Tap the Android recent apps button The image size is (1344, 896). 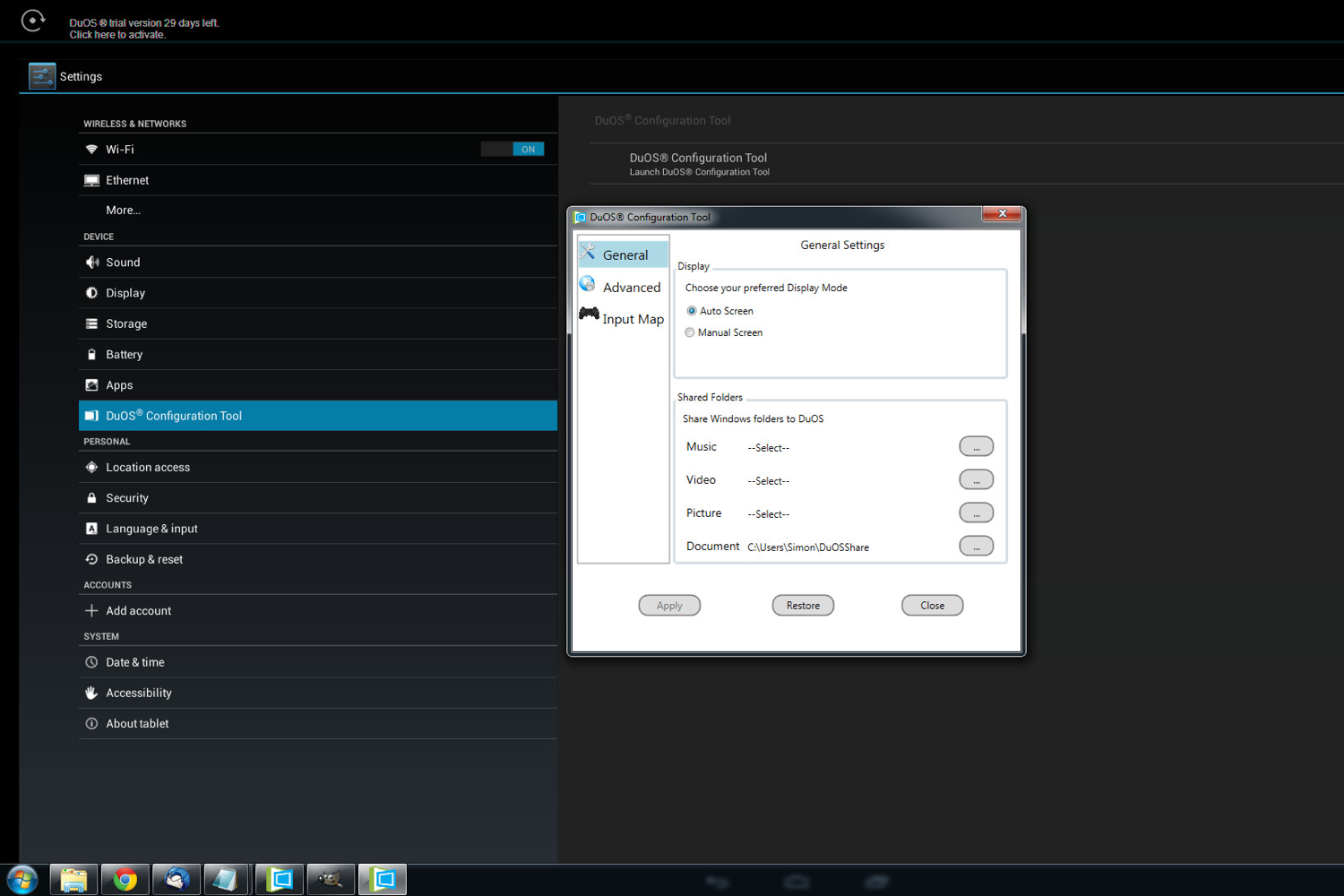click(x=877, y=883)
